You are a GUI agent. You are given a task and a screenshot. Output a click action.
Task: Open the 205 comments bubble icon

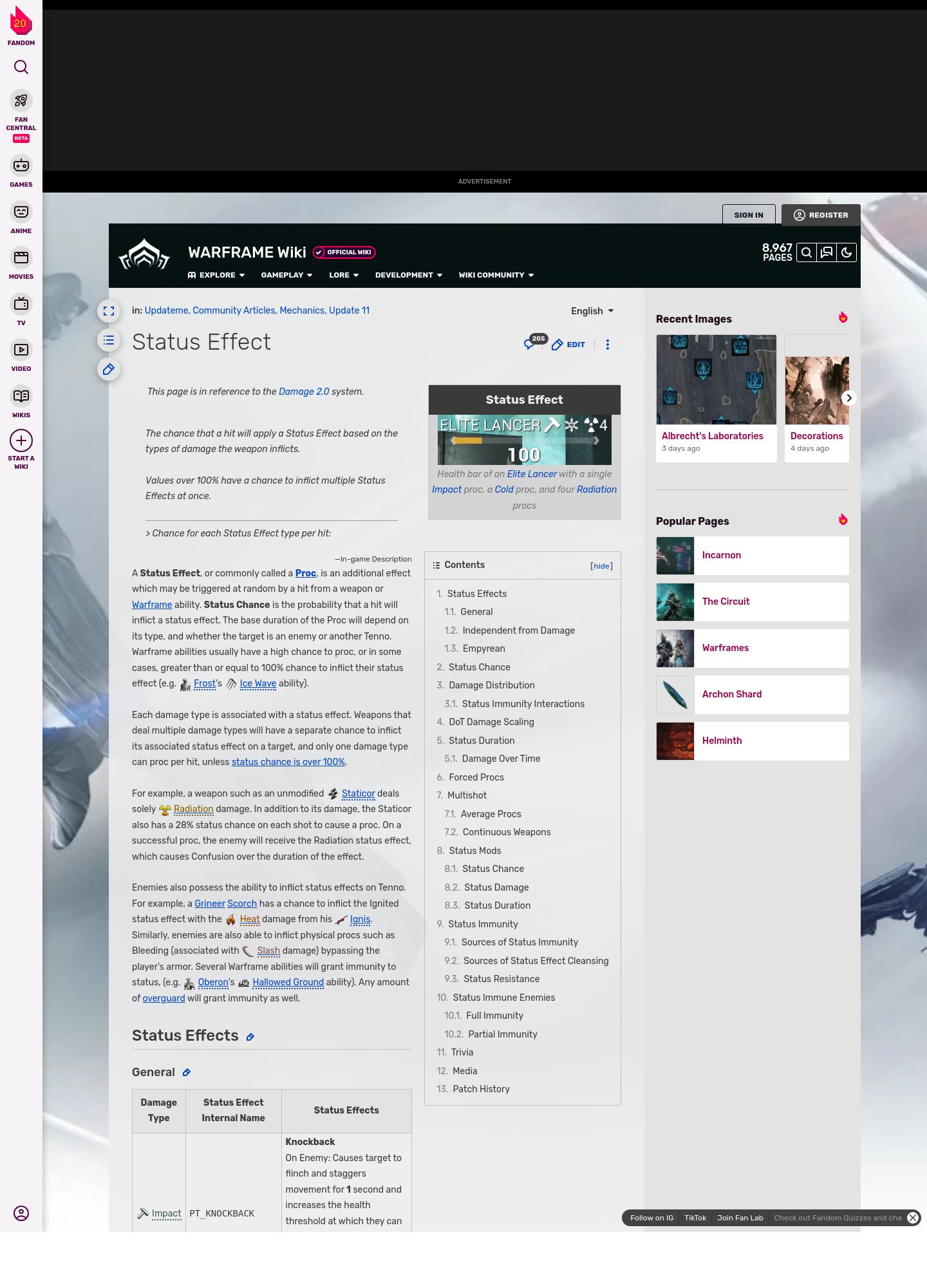pyautogui.click(x=535, y=342)
